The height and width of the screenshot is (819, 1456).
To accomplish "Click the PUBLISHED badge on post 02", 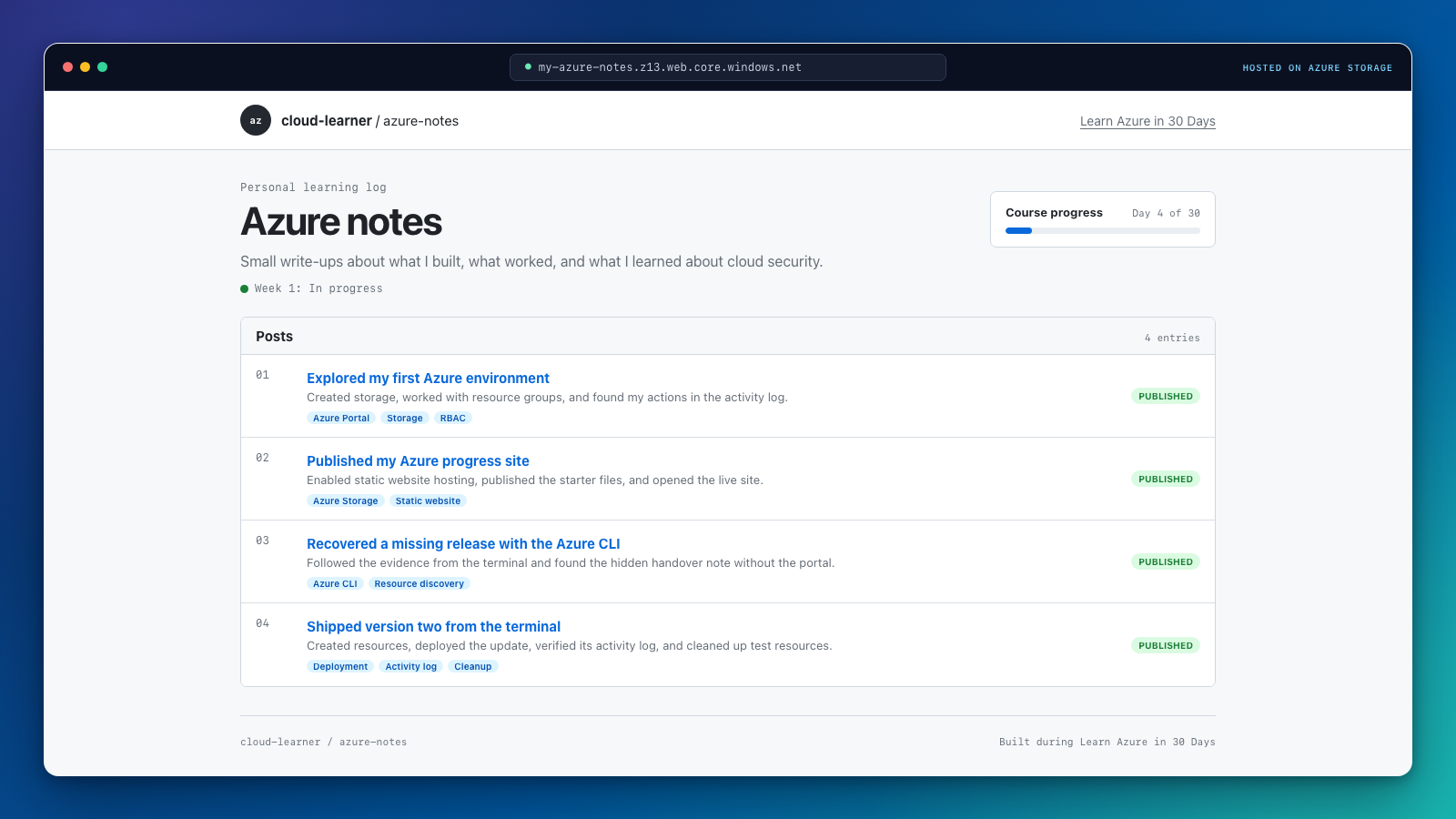I will tap(1166, 479).
